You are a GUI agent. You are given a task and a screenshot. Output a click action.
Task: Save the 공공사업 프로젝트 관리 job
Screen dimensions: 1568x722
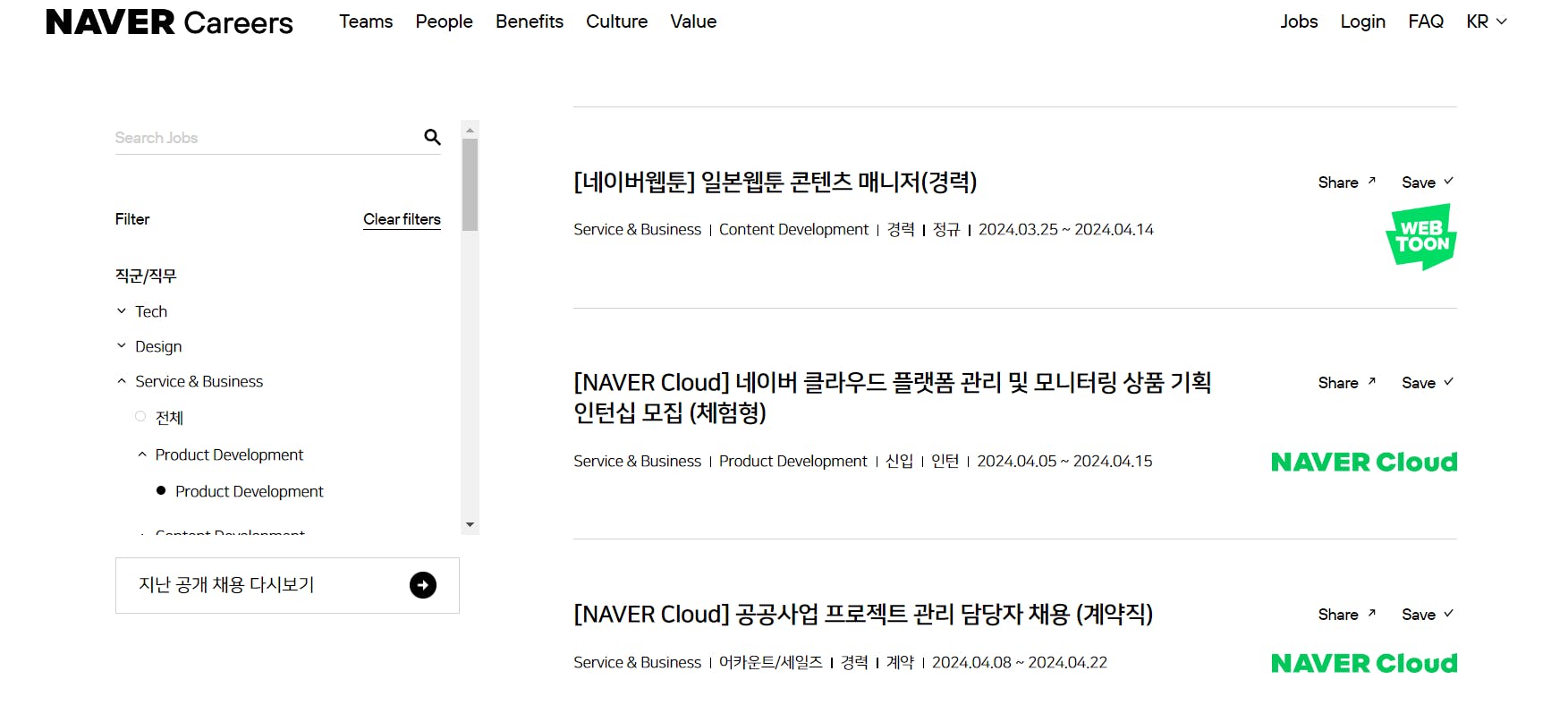[1428, 615]
